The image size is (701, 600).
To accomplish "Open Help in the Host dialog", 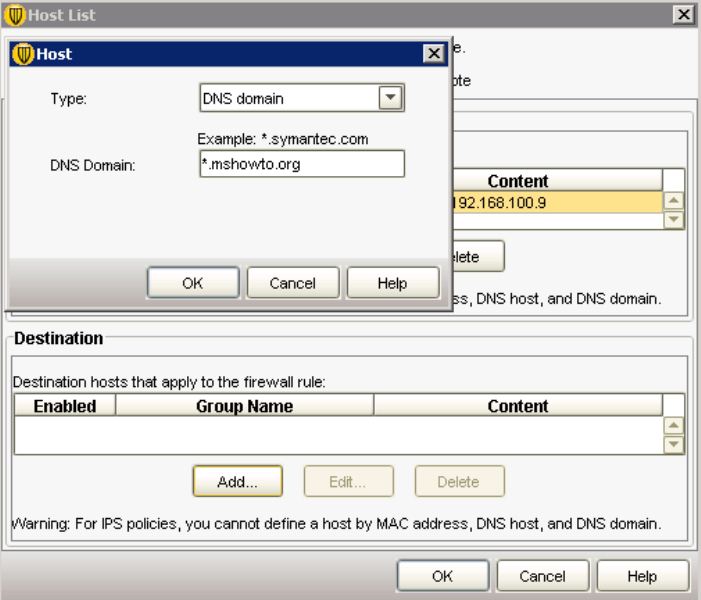I will [393, 283].
